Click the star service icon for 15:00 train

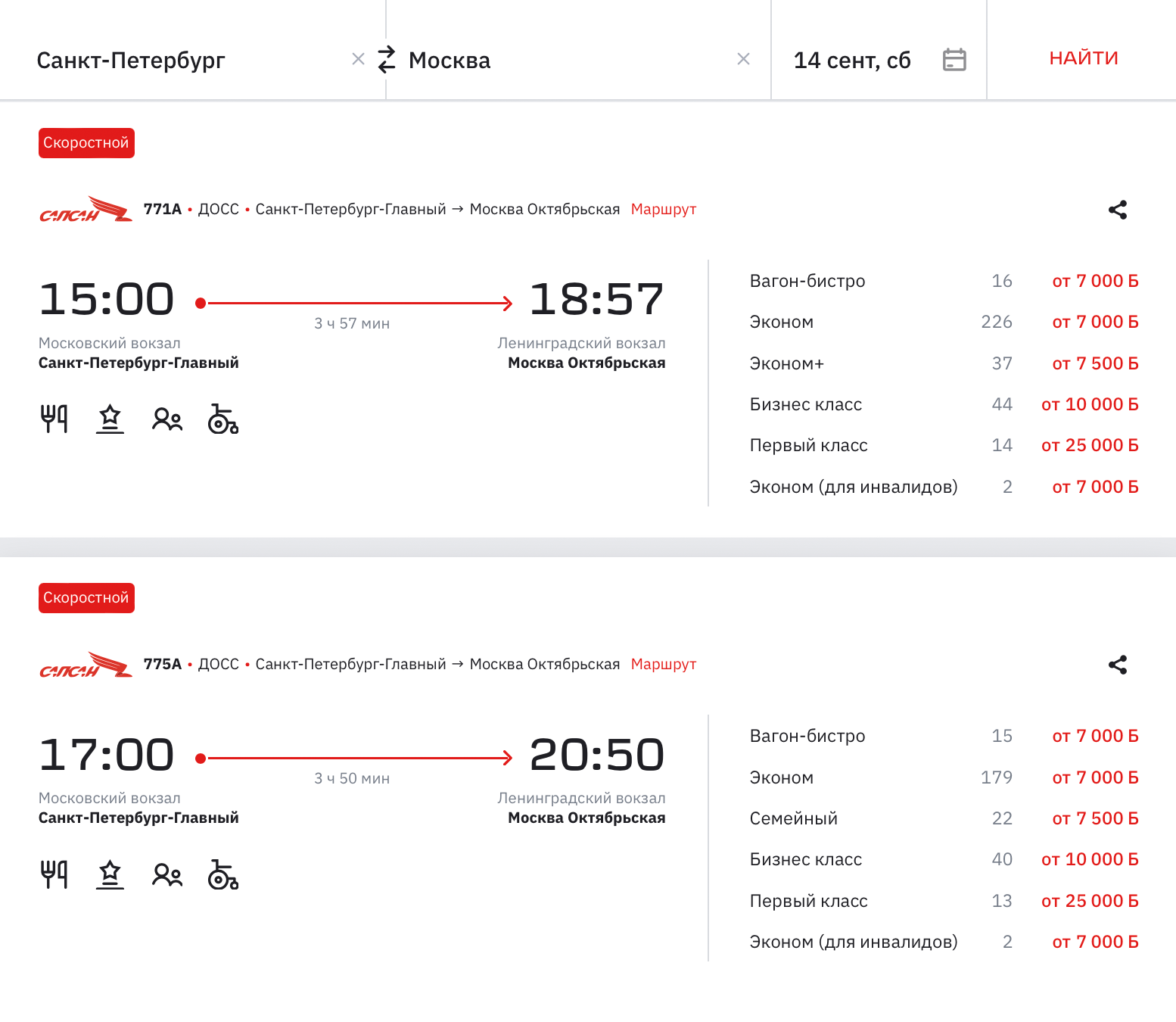[x=110, y=419]
